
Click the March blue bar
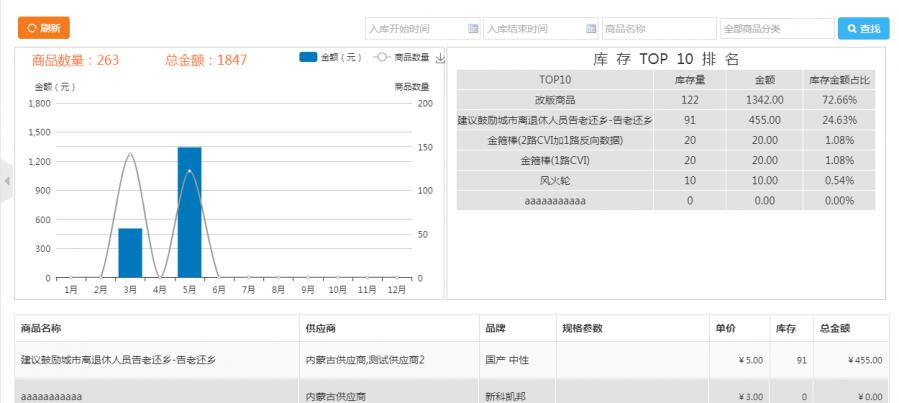[130, 253]
